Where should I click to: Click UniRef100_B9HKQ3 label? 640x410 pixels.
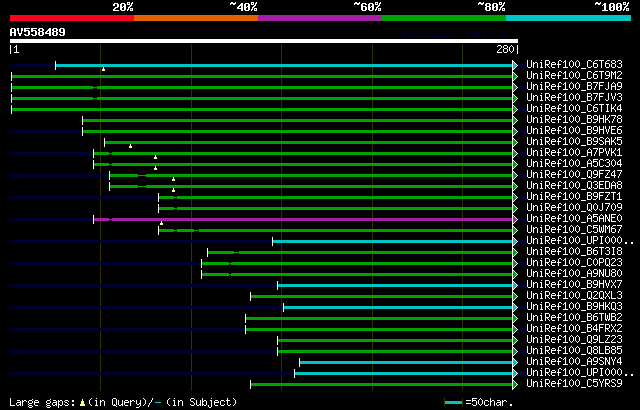[574, 307]
